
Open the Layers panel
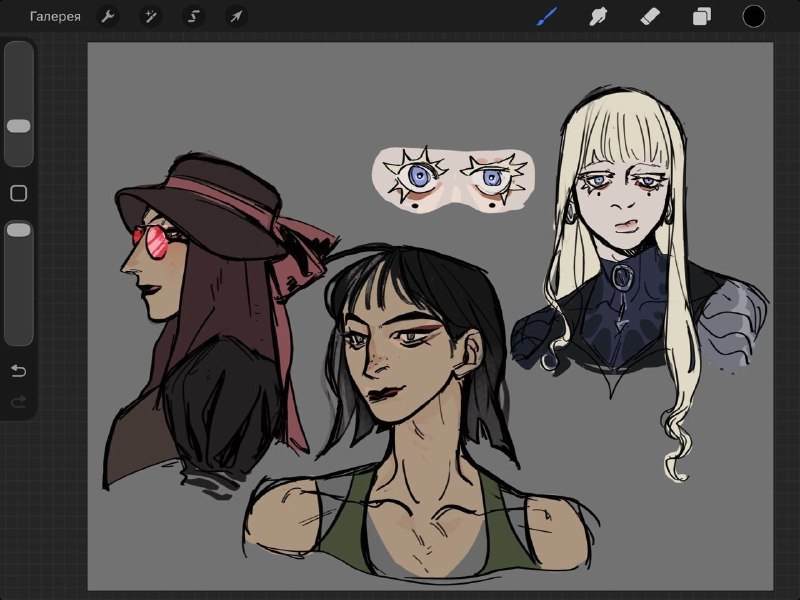coord(702,16)
